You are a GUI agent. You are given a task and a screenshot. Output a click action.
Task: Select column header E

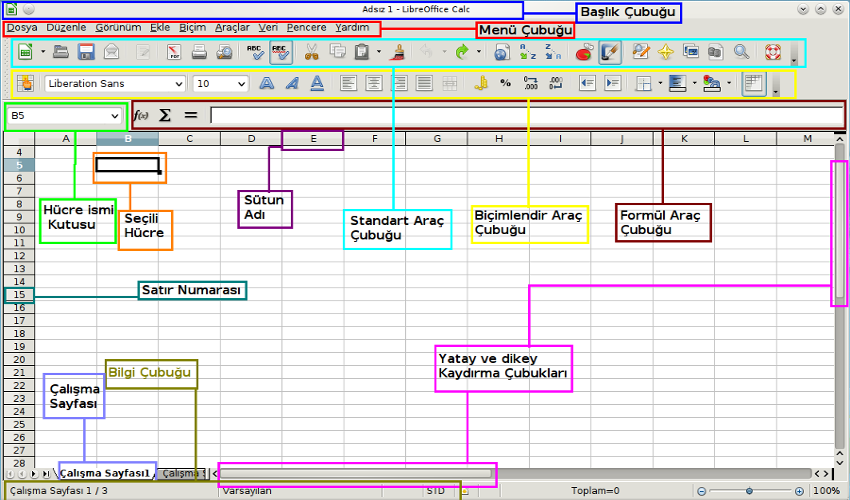tap(312, 138)
